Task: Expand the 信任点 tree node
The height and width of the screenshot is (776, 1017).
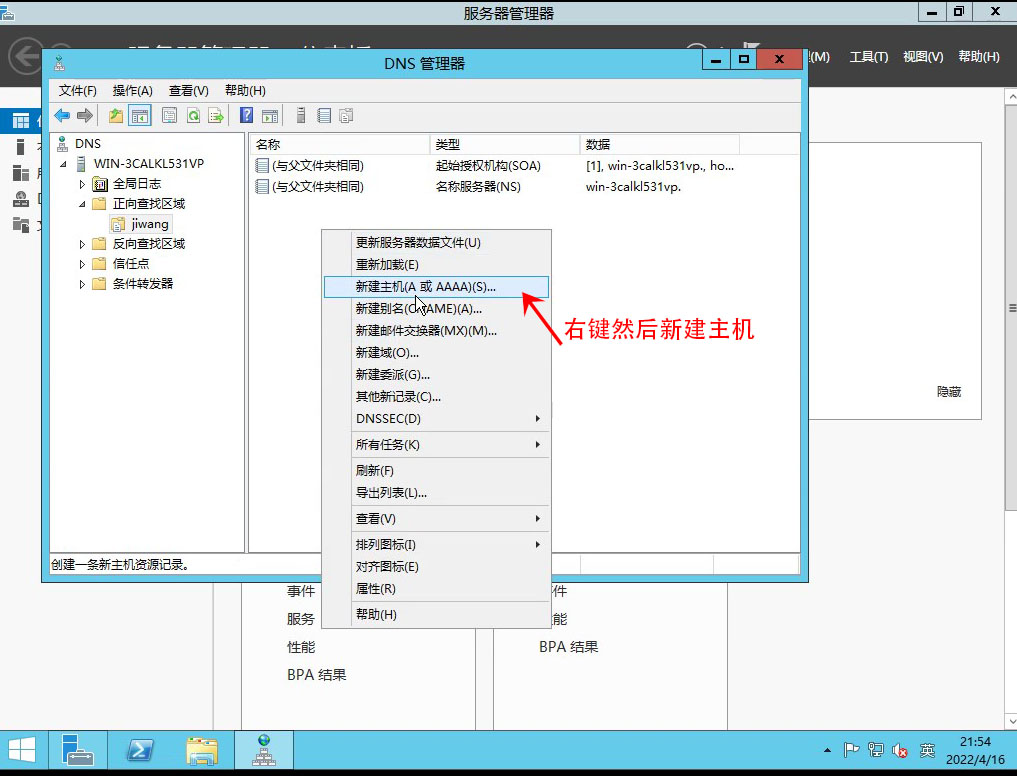Action: tap(82, 263)
